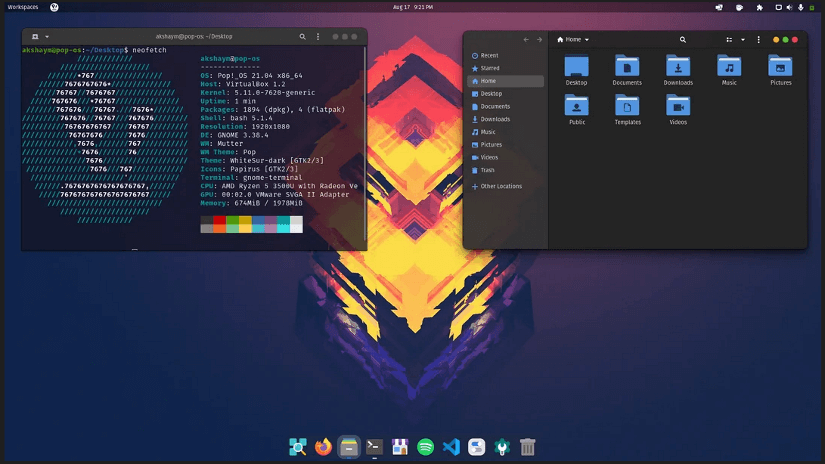825x464 pixels.
Task: Click the 'Terminal: gnome-terminal' line
Action: coord(251,178)
